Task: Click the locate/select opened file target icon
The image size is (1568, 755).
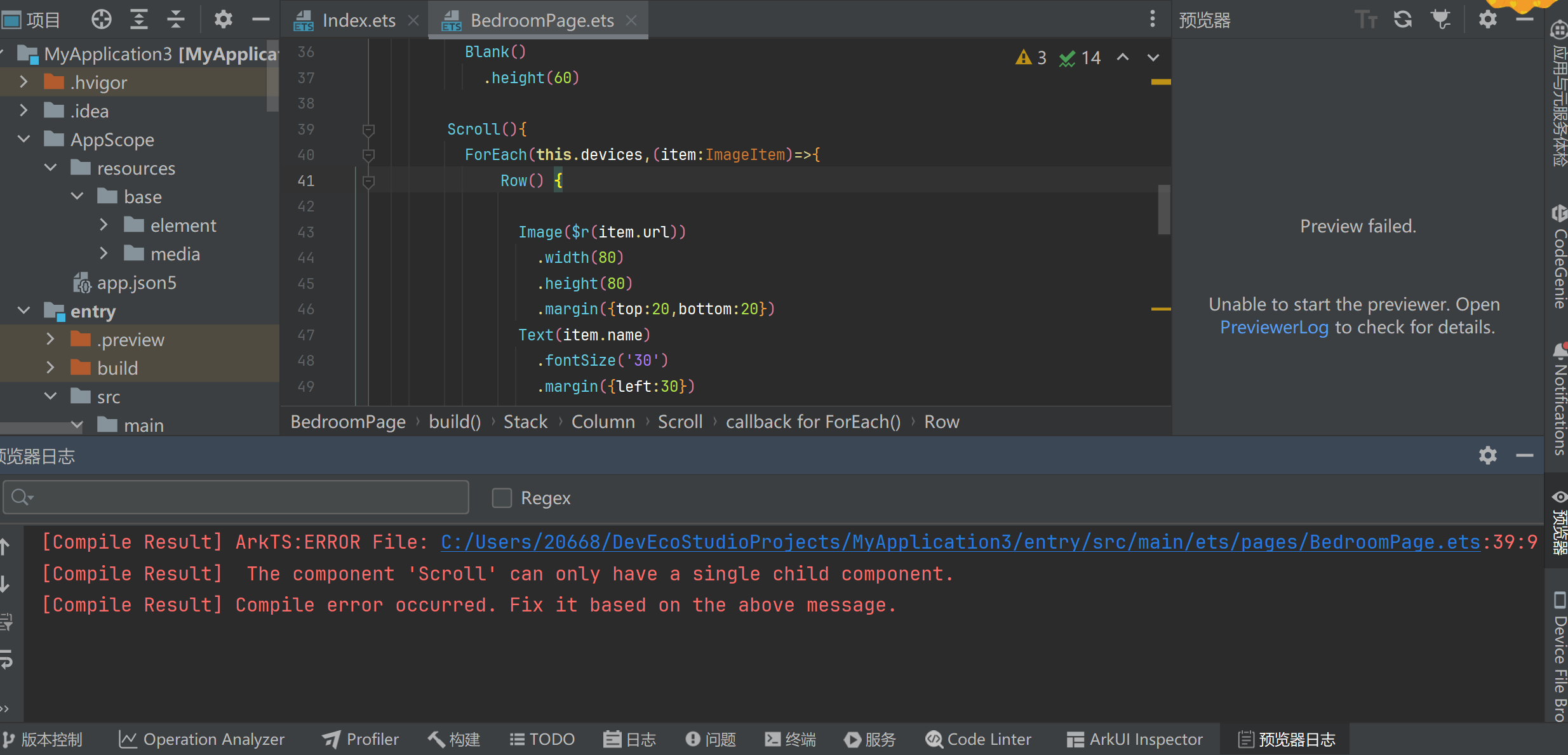Action: point(101,20)
